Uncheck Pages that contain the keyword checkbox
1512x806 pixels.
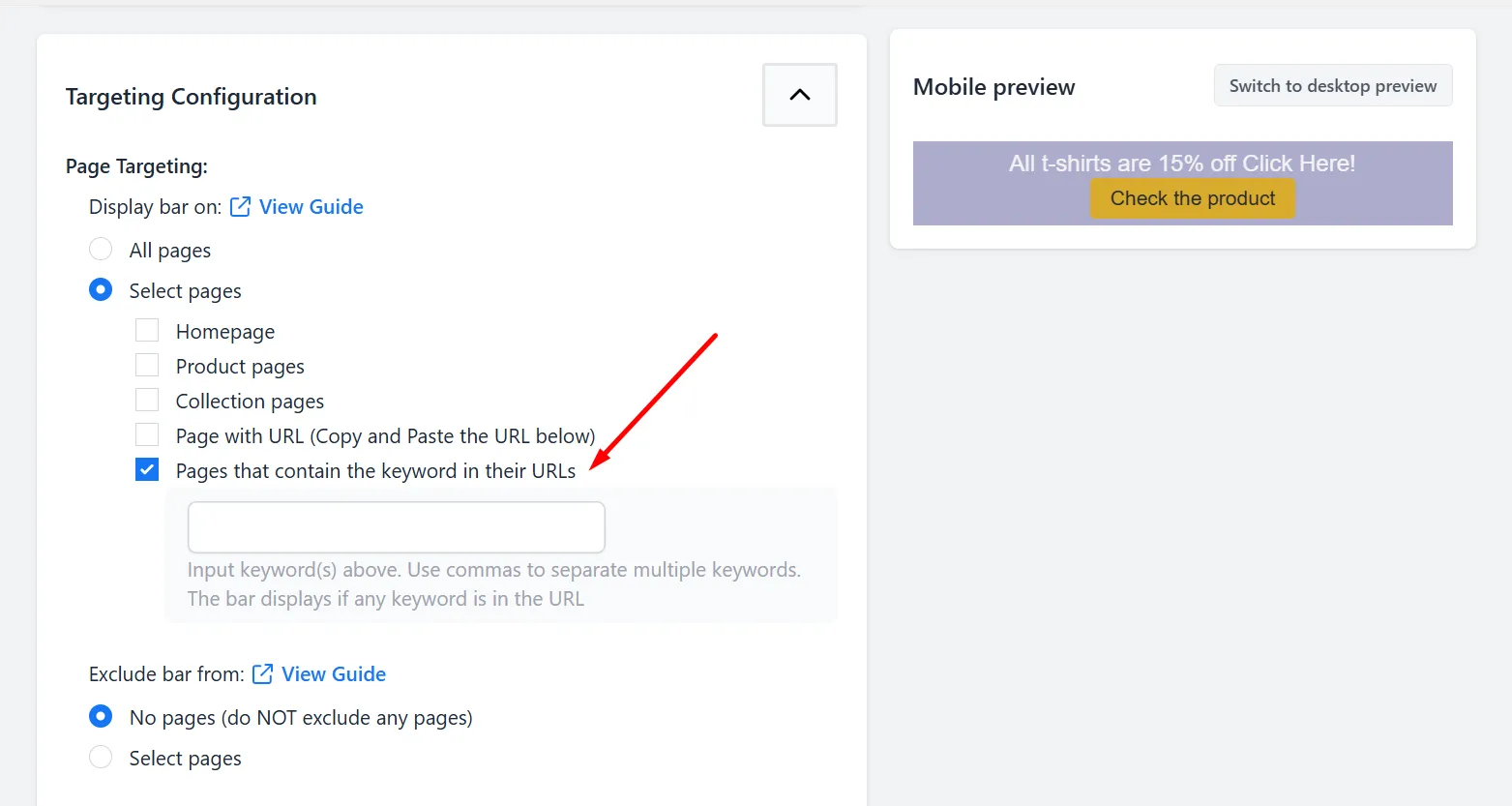point(147,470)
